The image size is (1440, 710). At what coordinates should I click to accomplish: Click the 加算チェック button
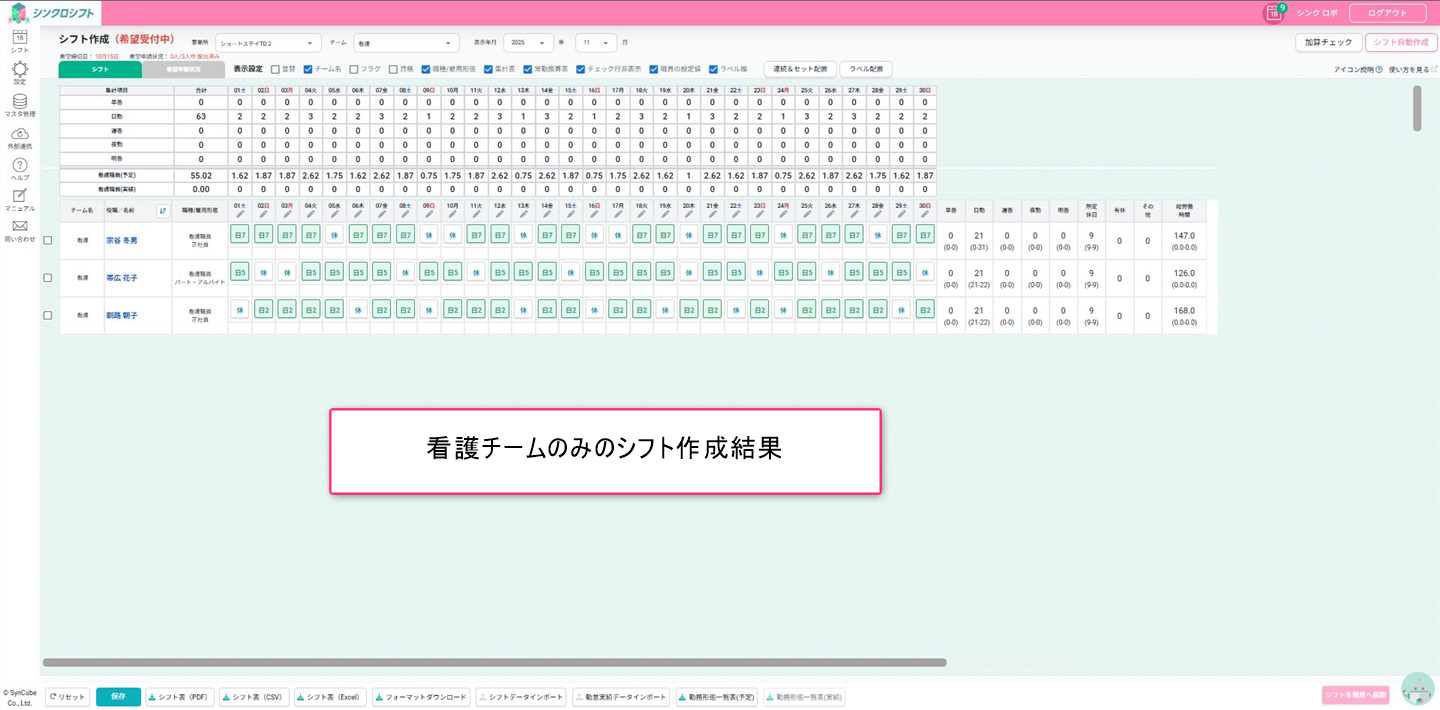1328,43
